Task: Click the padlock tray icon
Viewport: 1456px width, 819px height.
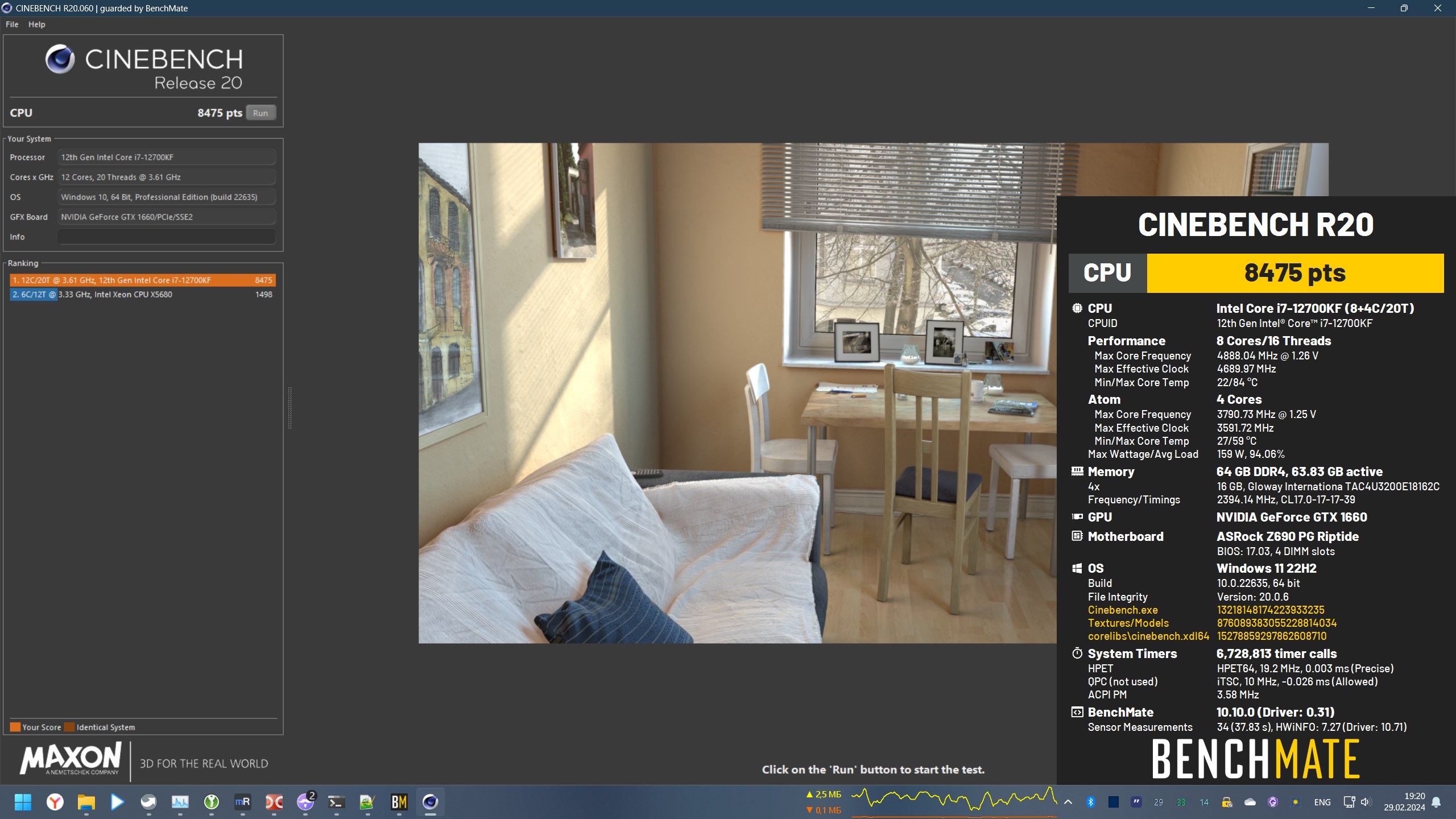Action: (1227, 802)
